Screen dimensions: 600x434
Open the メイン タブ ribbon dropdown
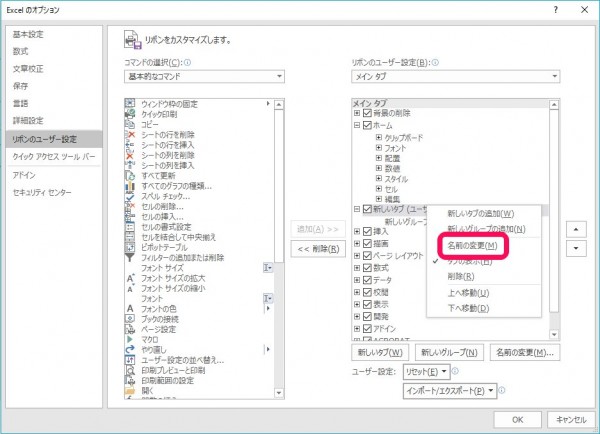coord(455,76)
